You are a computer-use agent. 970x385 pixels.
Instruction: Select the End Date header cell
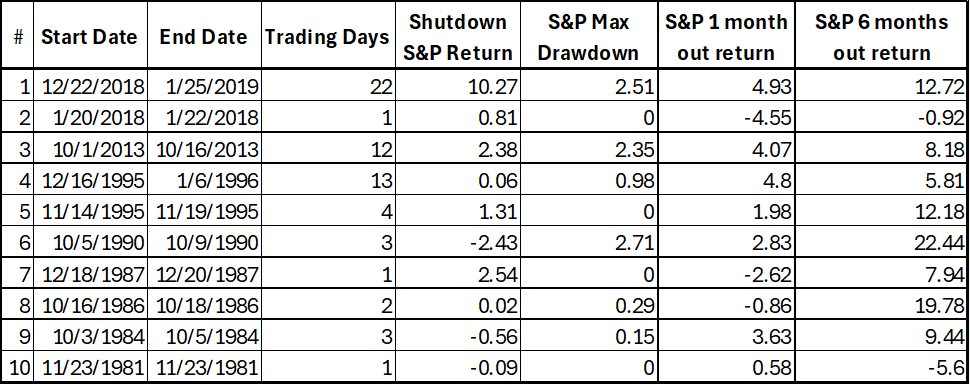(204, 36)
